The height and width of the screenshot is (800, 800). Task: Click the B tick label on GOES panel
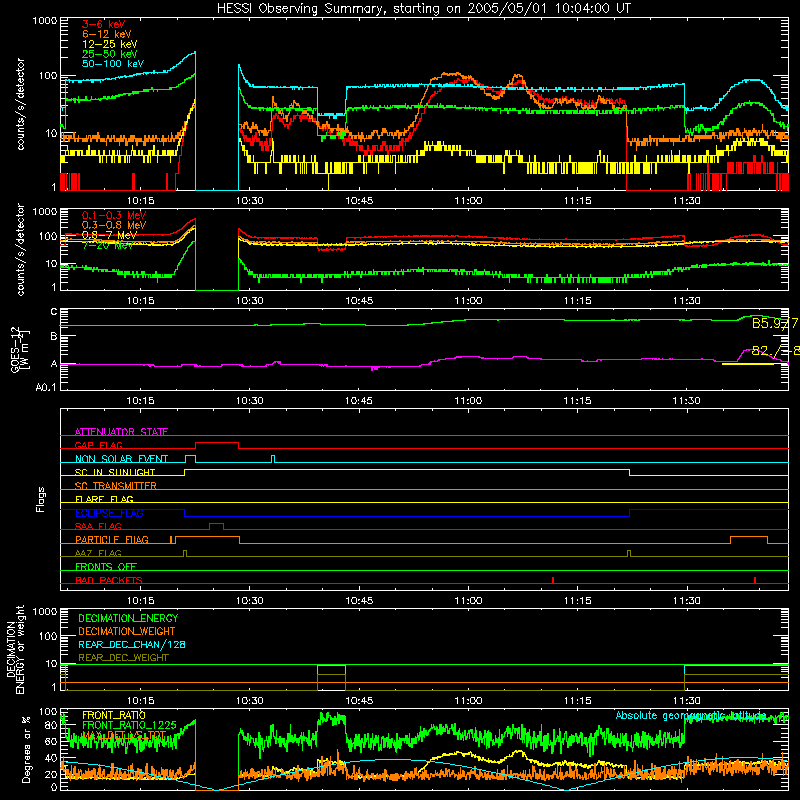[54, 337]
